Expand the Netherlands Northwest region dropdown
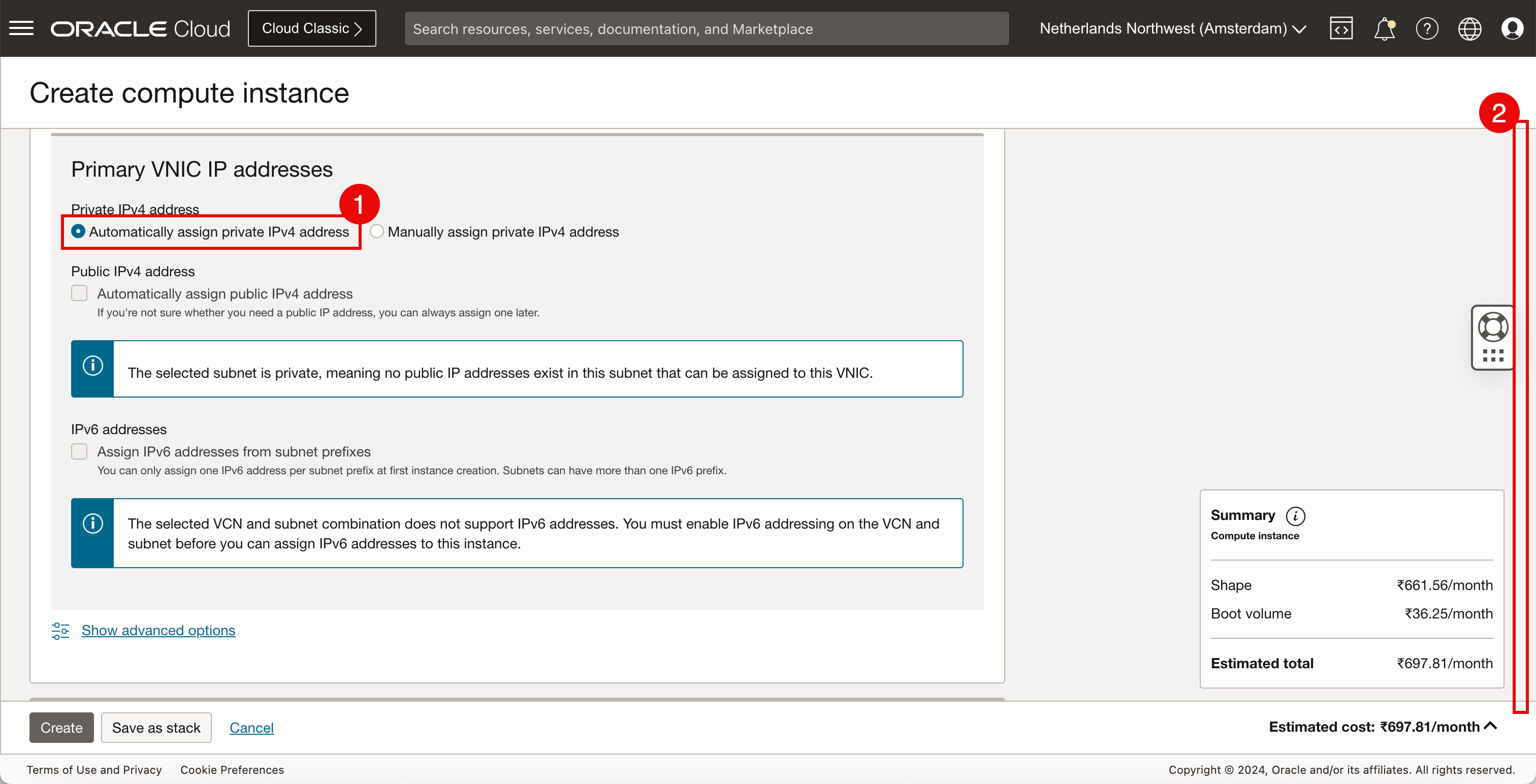The height and width of the screenshot is (784, 1536). click(1172, 28)
